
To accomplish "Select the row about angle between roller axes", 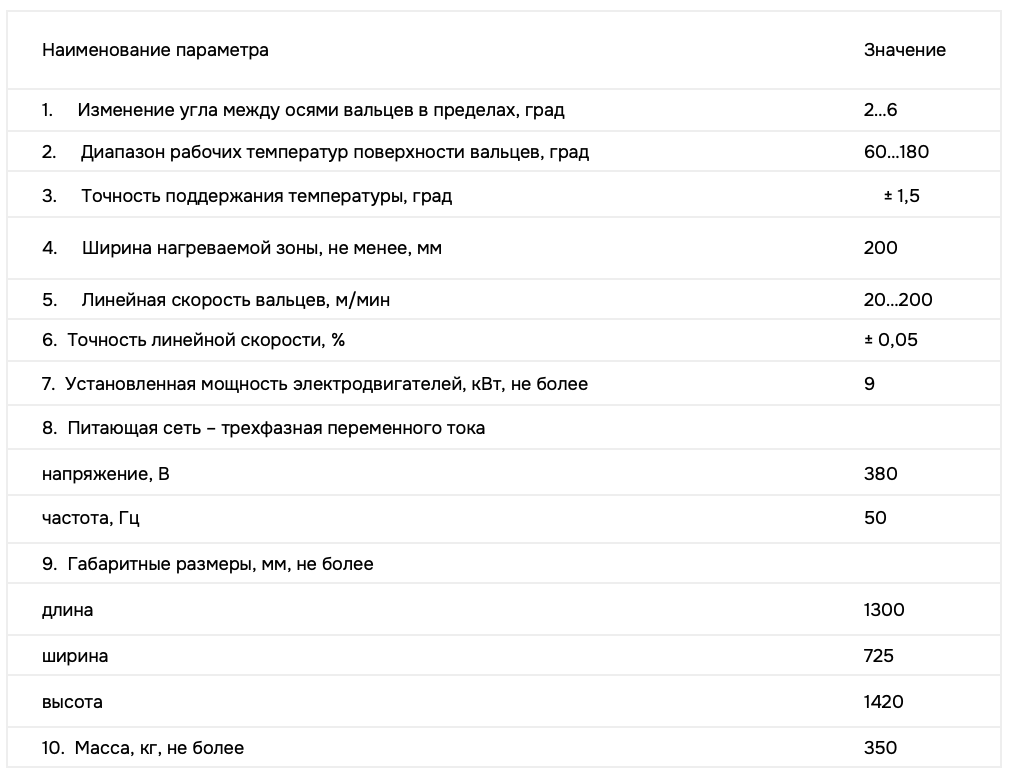I will [x=504, y=111].
